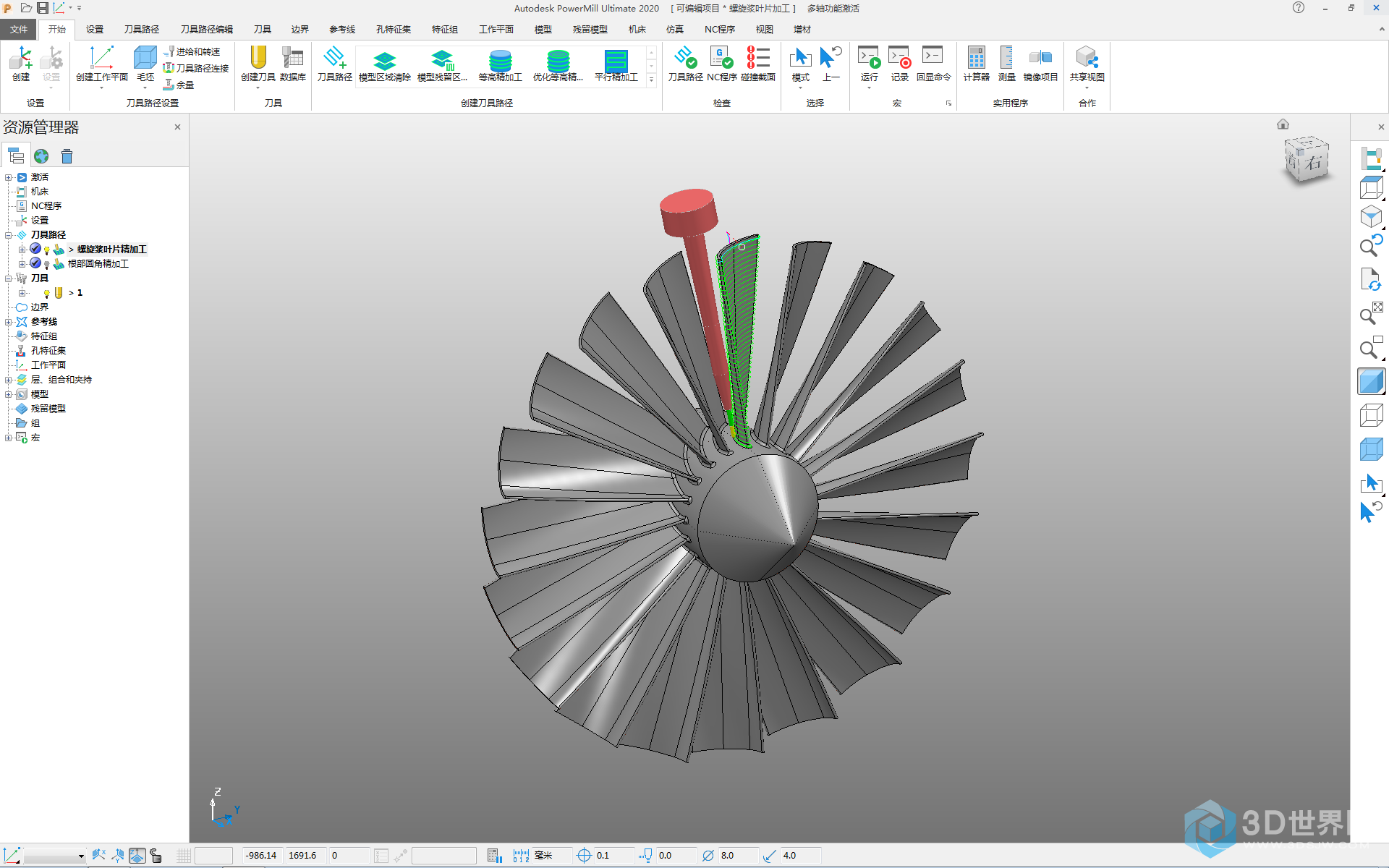Select Model Area Clearance (模型区域清除) strategy

[385, 66]
